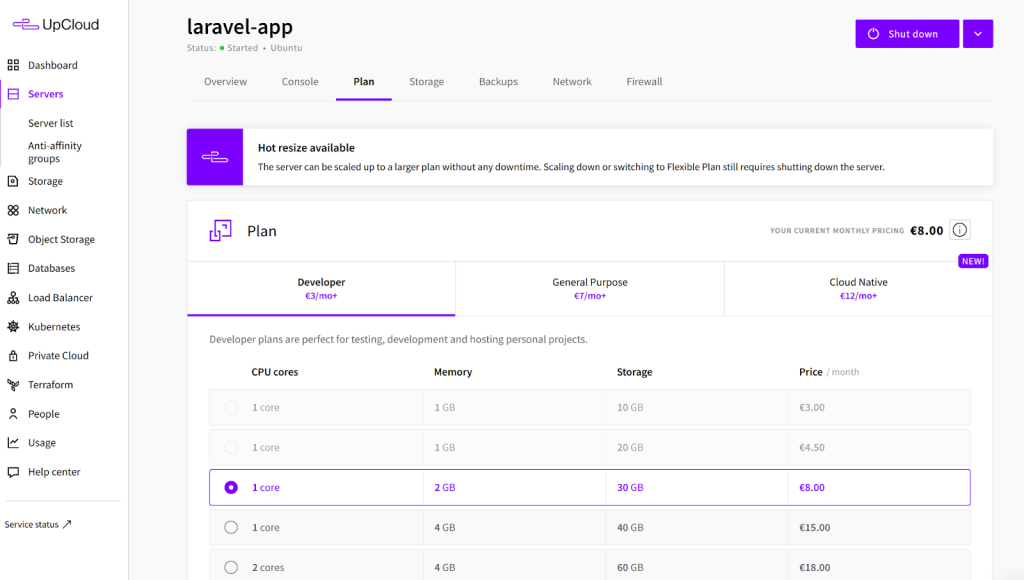Click the Load Balancer sidebar icon
Screen dimensions: 1024x580
[13, 298]
